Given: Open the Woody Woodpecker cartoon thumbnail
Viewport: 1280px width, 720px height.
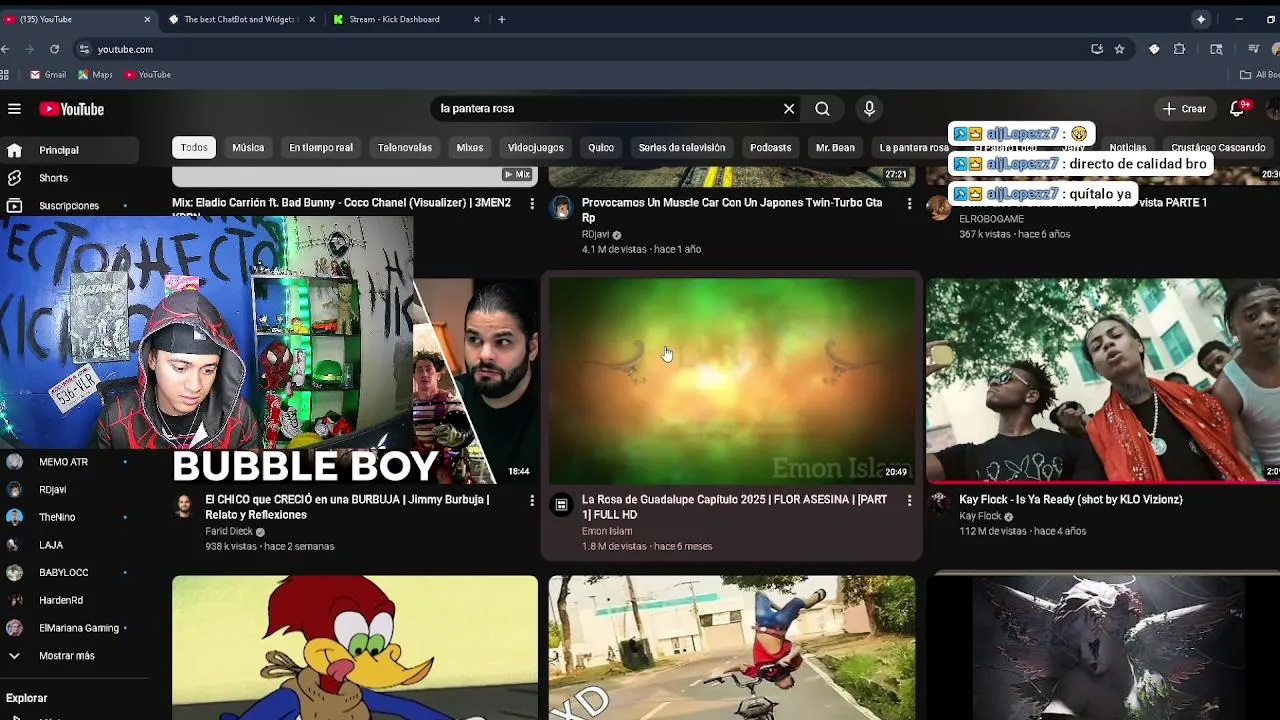Looking at the screenshot, I should [x=354, y=647].
